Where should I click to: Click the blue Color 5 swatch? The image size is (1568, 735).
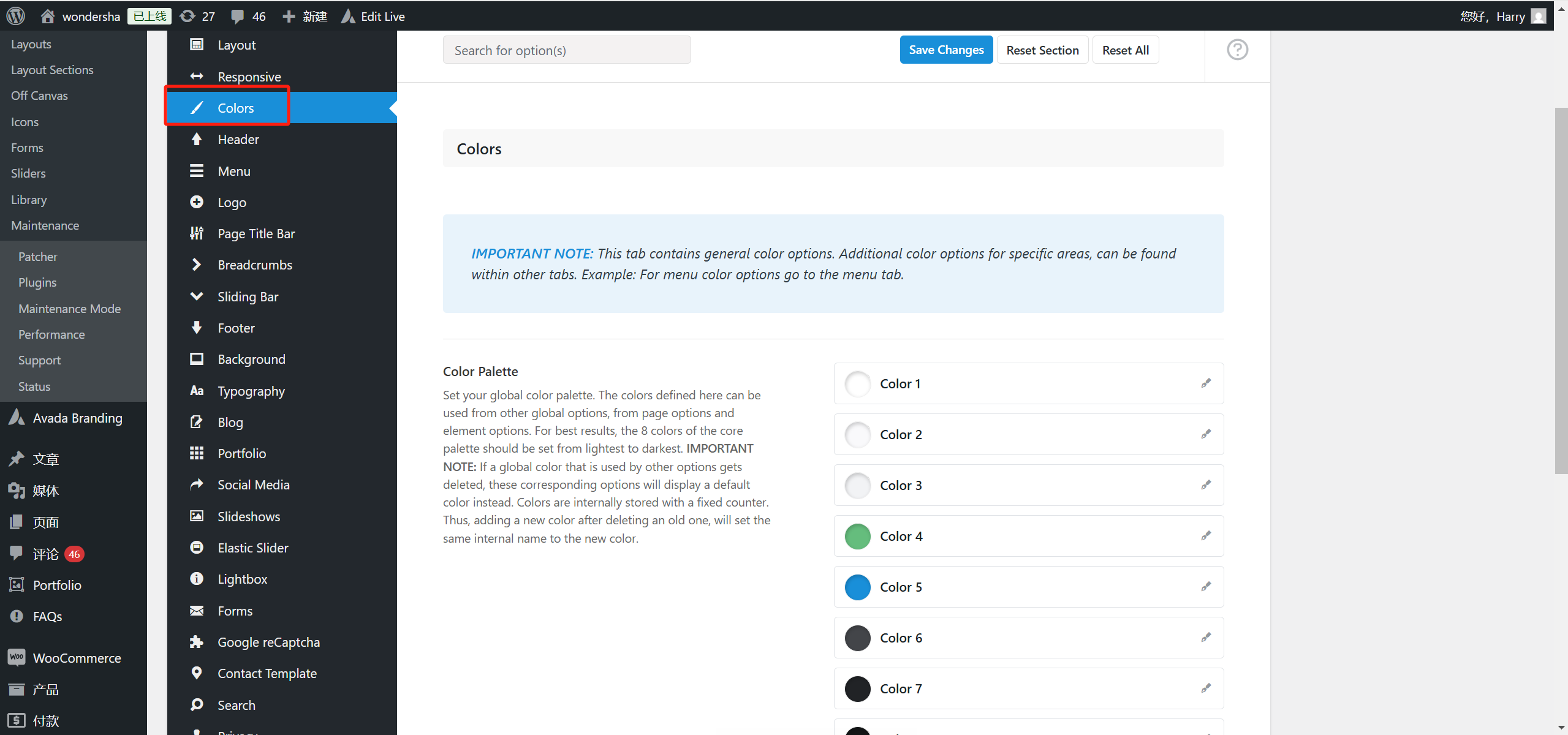coord(857,587)
